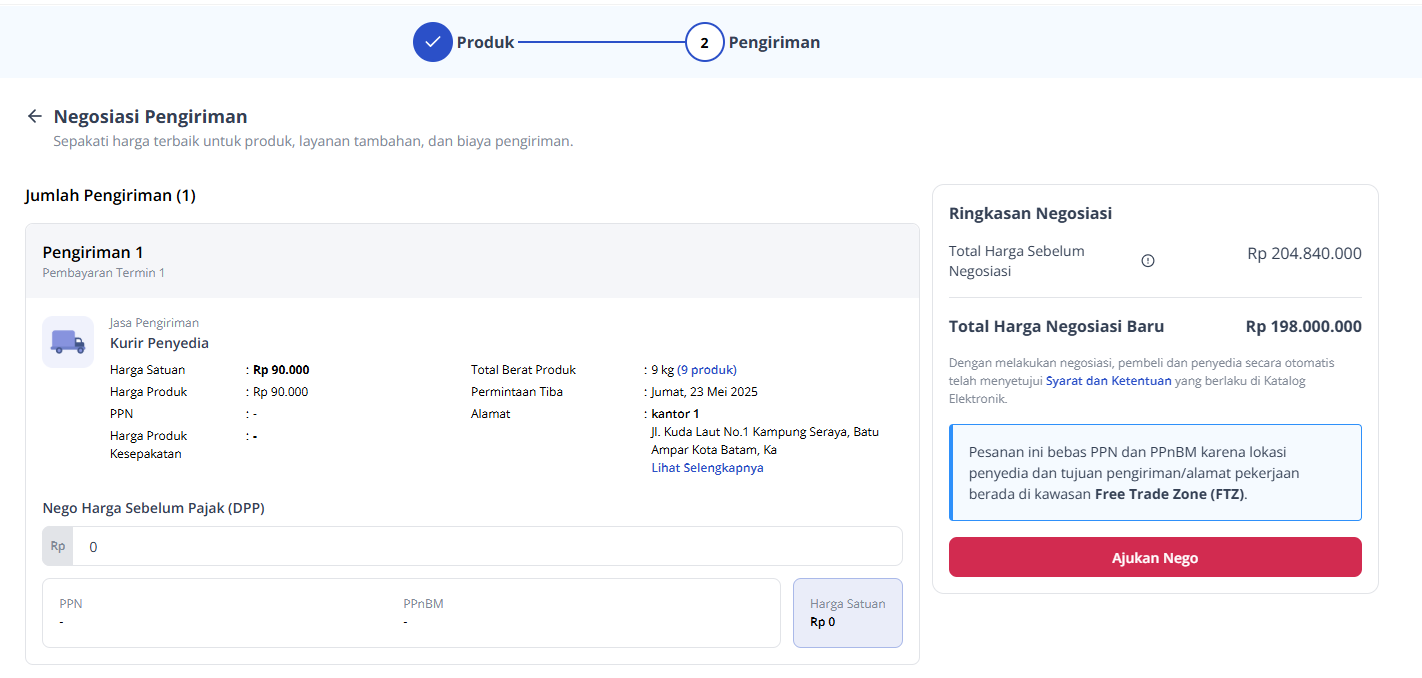Select the Pengiriman step label
Viewport: 1422px width, 678px height.
click(x=774, y=42)
